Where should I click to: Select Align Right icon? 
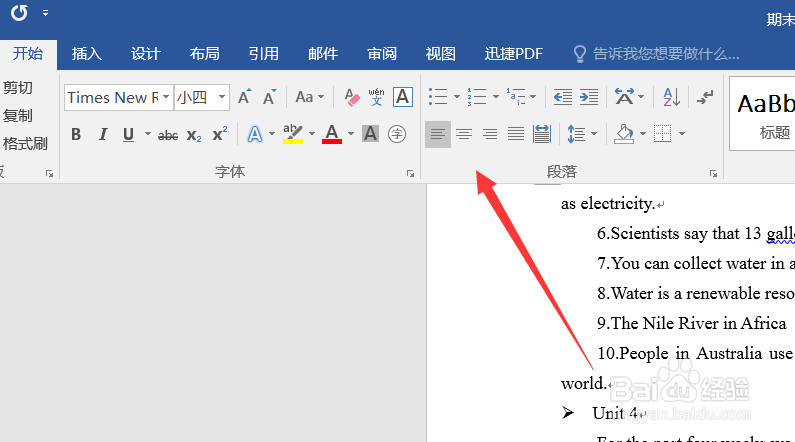pos(490,134)
